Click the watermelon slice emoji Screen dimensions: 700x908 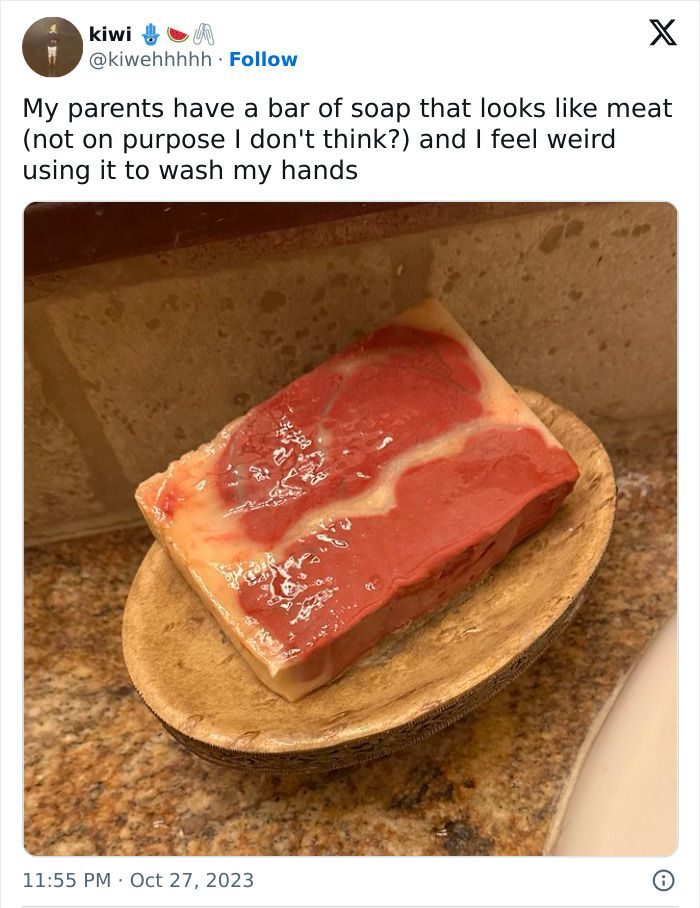[x=178, y=35]
